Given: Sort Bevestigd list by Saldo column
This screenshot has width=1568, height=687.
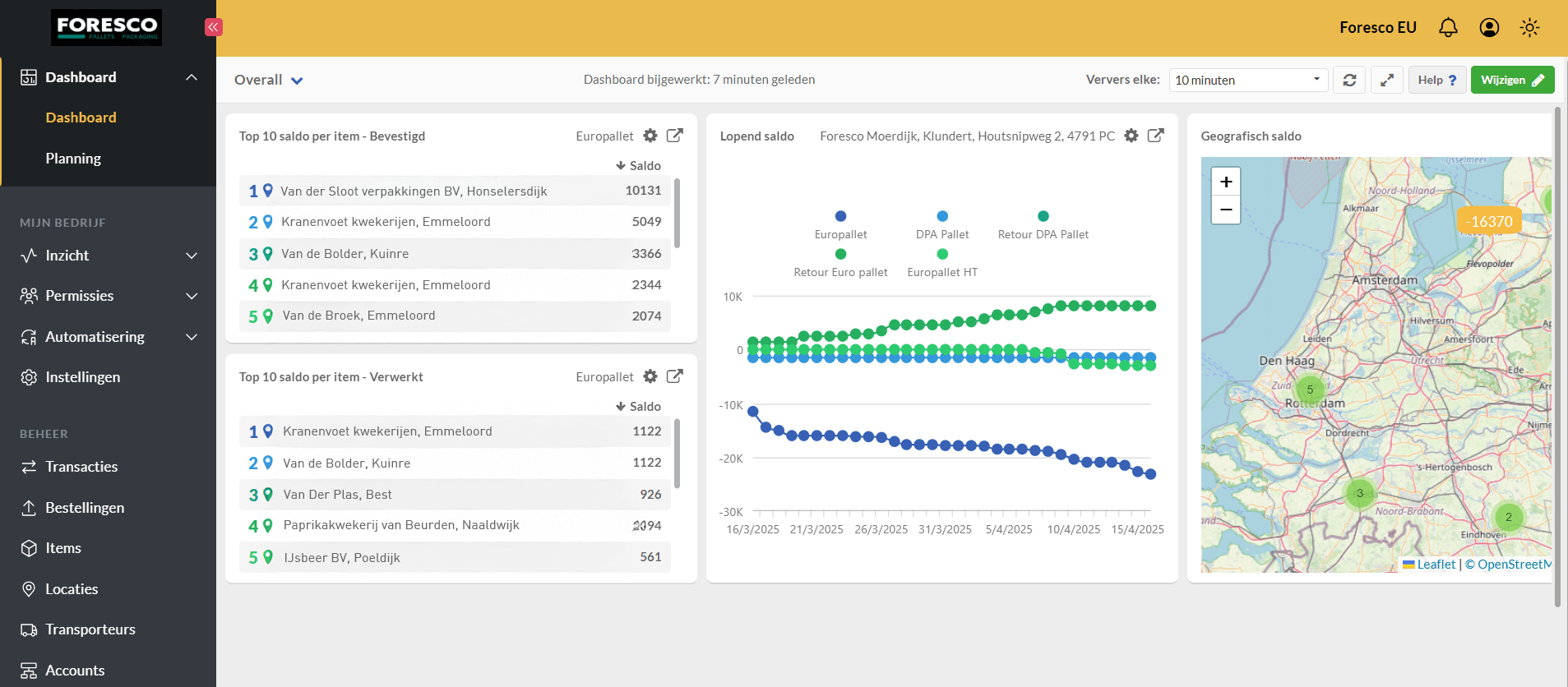Looking at the screenshot, I should [638, 166].
